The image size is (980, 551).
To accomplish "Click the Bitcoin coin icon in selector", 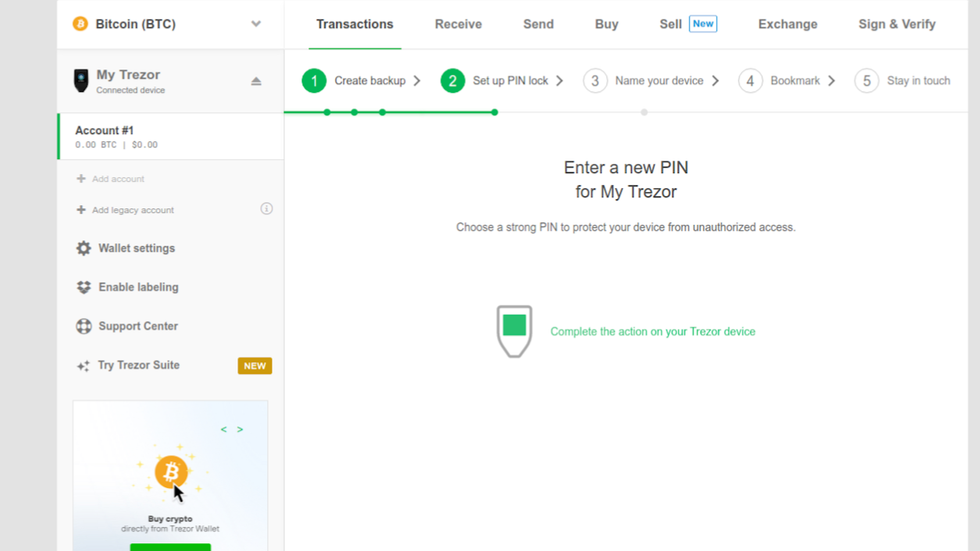I will (x=80, y=24).
